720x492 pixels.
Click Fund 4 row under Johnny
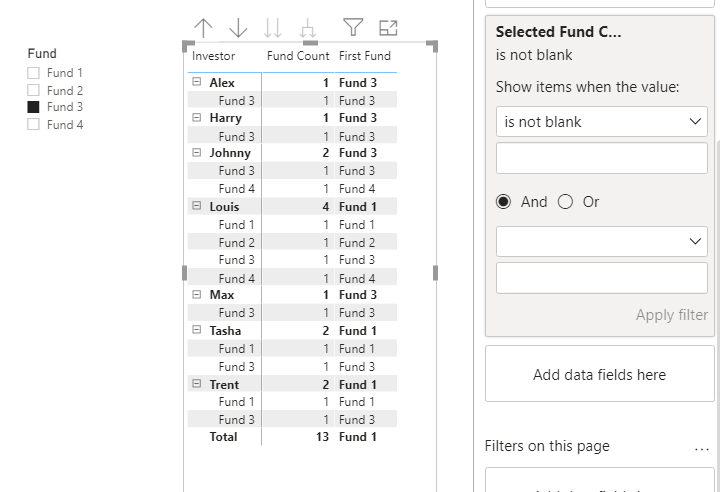pyautogui.click(x=236, y=188)
